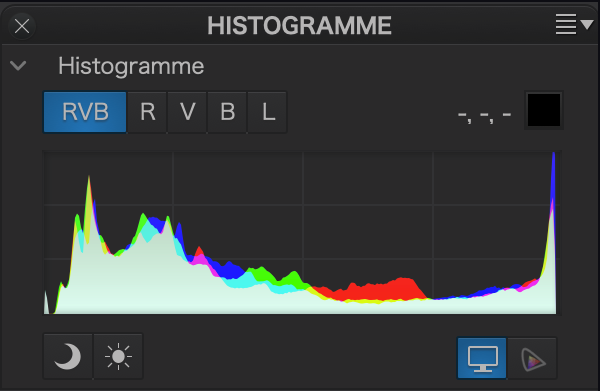Select the RVB channel tab
Viewport: 600px width, 391px height.
tap(85, 112)
